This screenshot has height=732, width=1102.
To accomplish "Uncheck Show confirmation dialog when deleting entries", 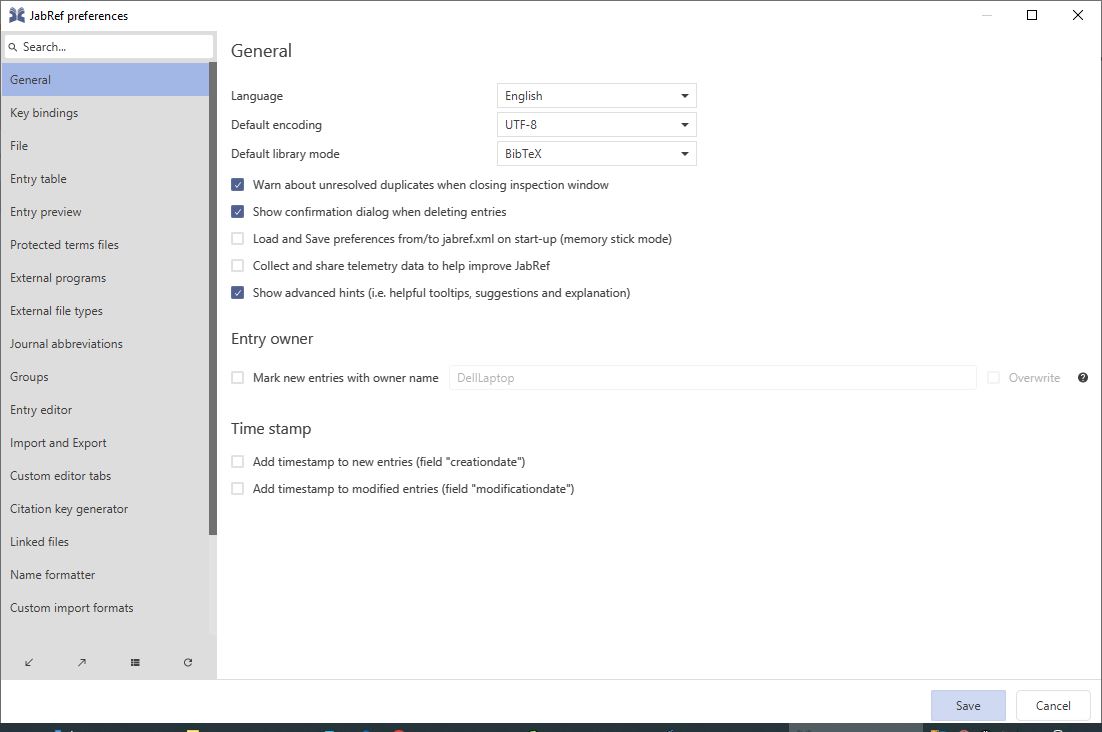I will pyautogui.click(x=238, y=211).
